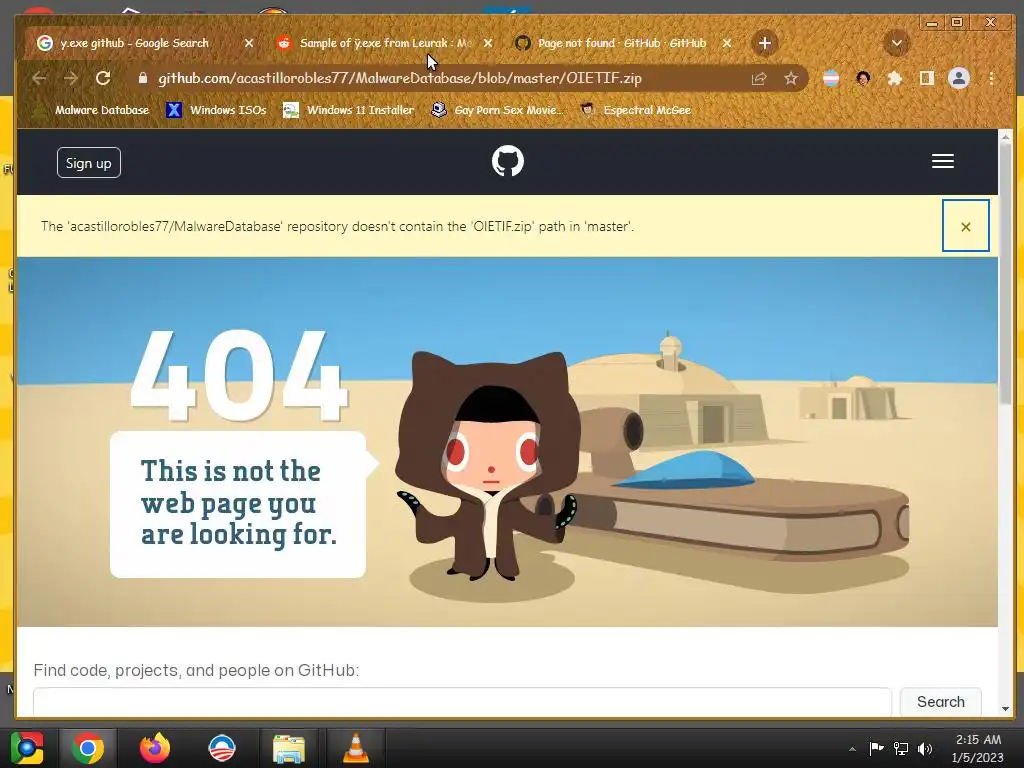The image size is (1024, 768).
Task: Click the padlock site info icon
Action: (x=143, y=78)
